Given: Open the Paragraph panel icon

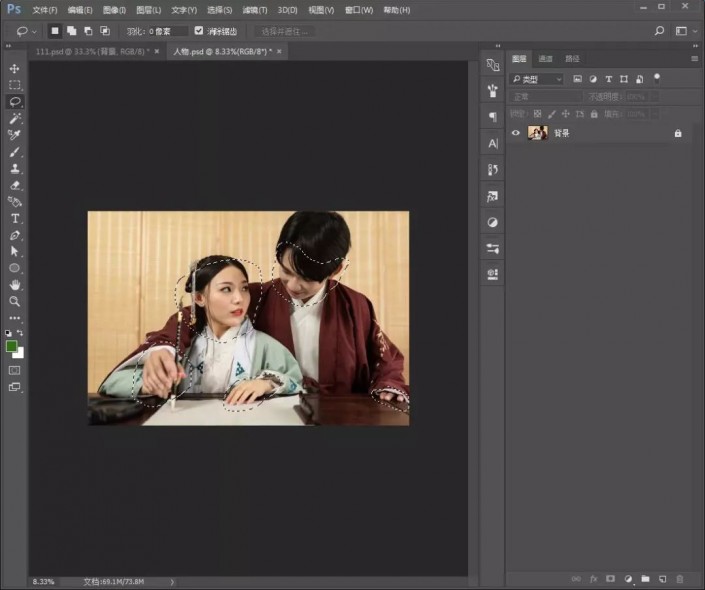Looking at the screenshot, I should 493,117.
